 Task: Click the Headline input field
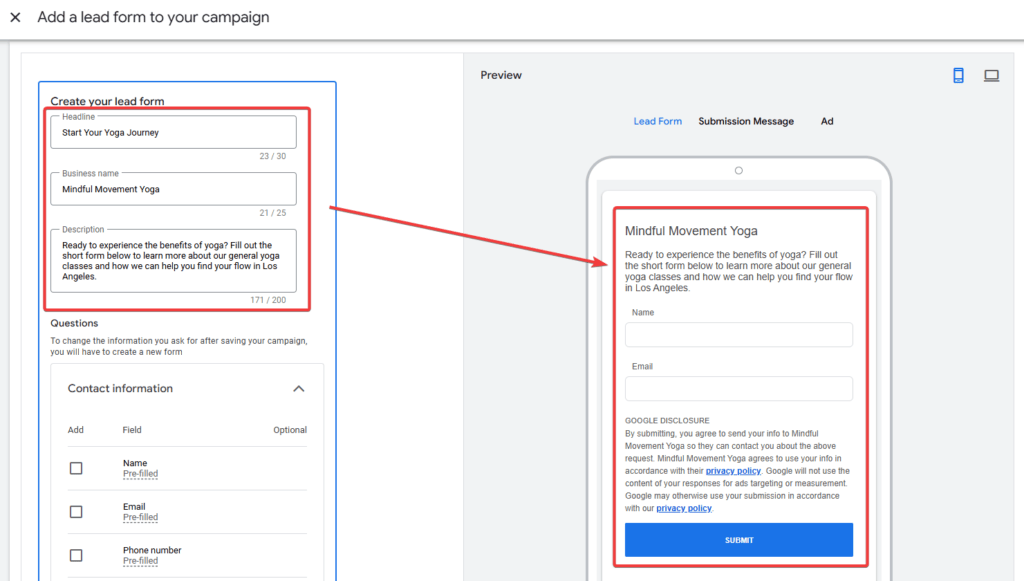click(174, 133)
